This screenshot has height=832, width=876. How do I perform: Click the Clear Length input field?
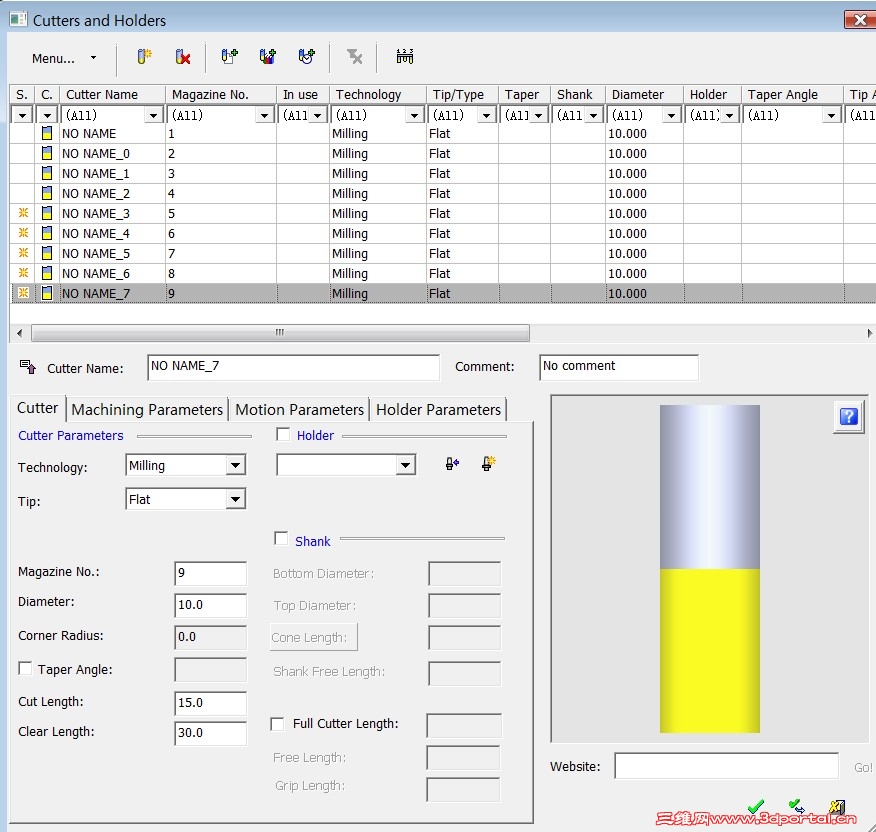tap(211, 733)
